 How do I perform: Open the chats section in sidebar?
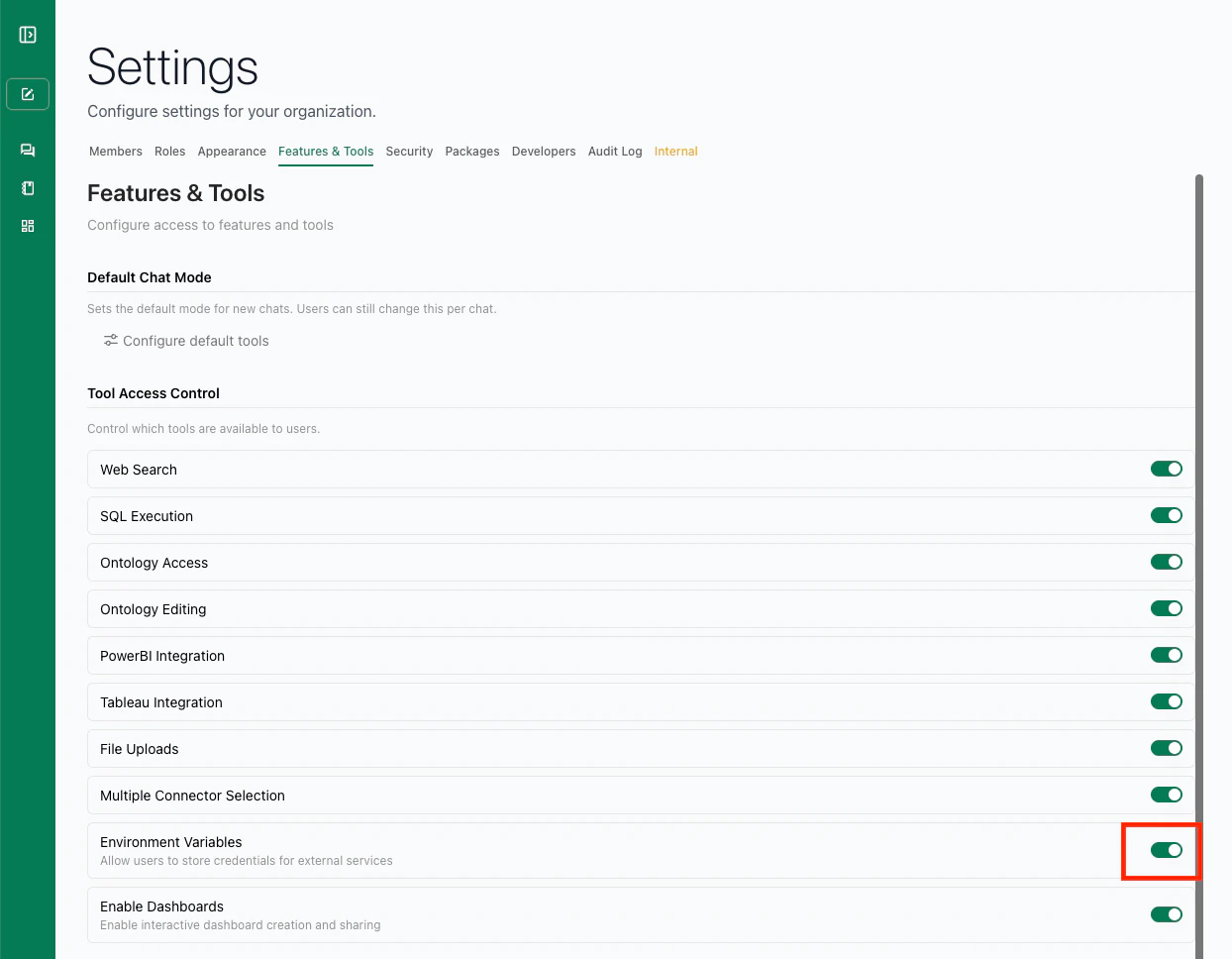pyautogui.click(x=27, y=150)
